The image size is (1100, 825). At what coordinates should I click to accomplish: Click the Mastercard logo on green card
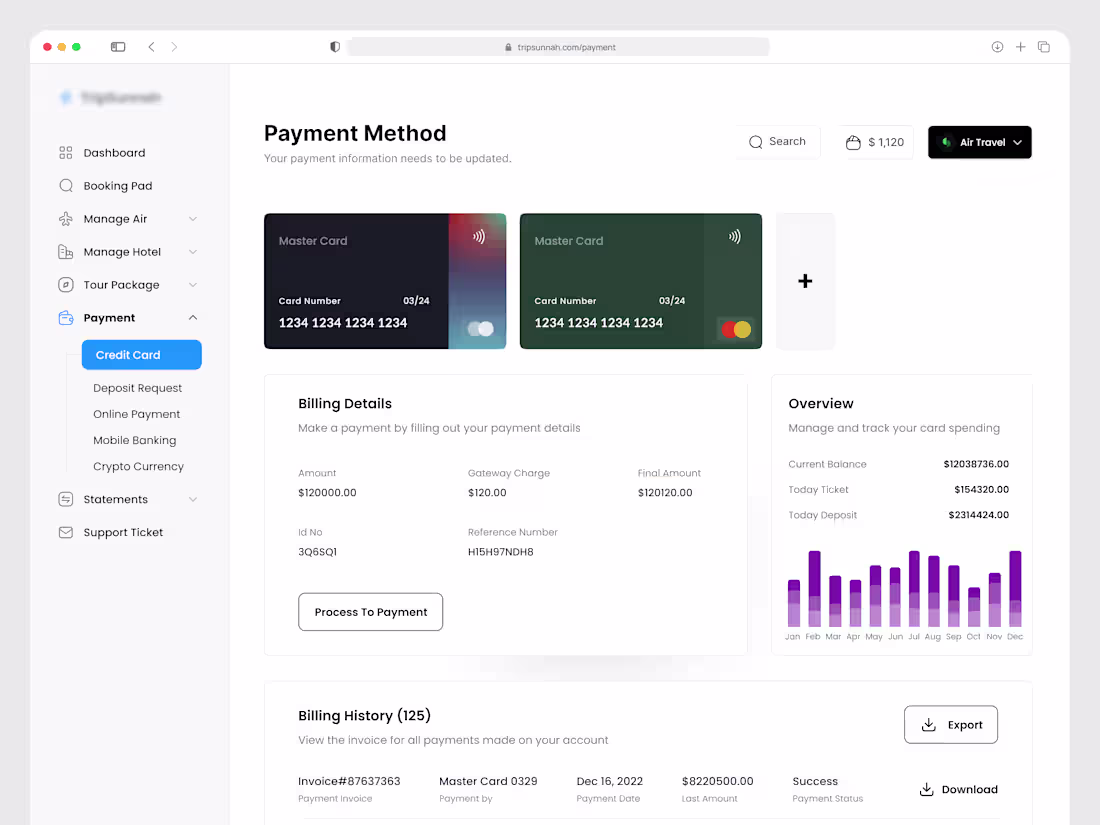click(x=736, y=329)
